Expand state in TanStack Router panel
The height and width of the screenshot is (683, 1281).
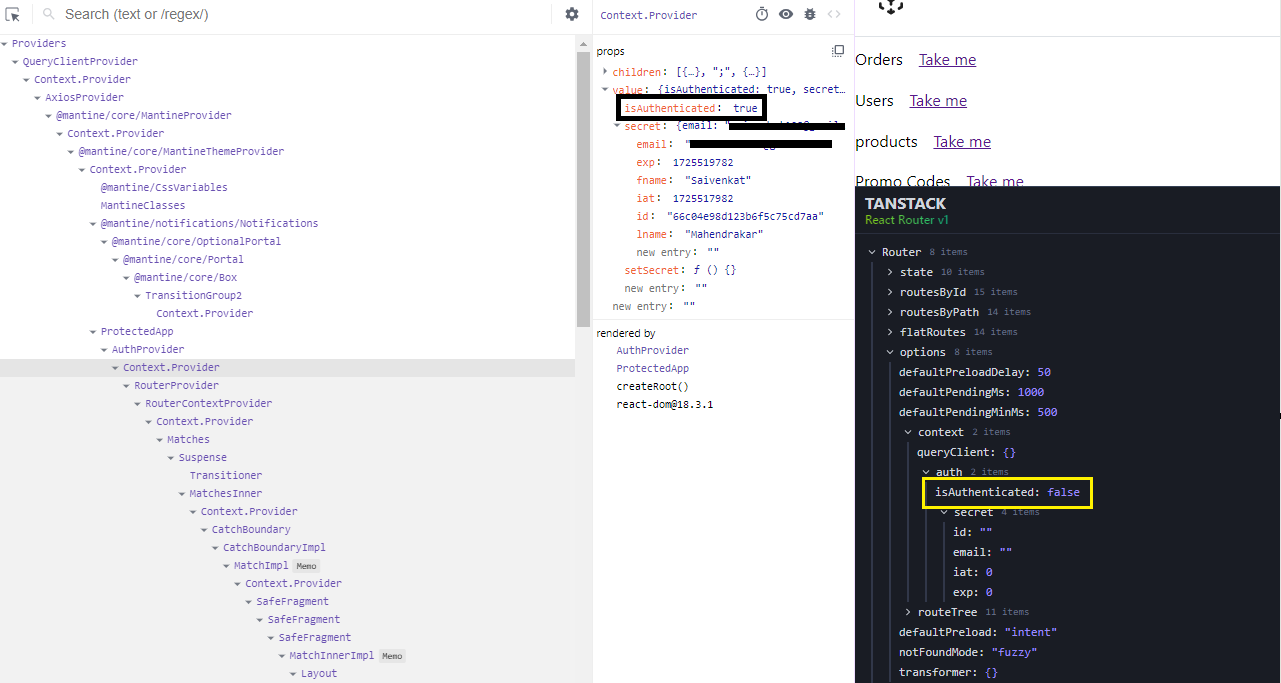point(890,272)
